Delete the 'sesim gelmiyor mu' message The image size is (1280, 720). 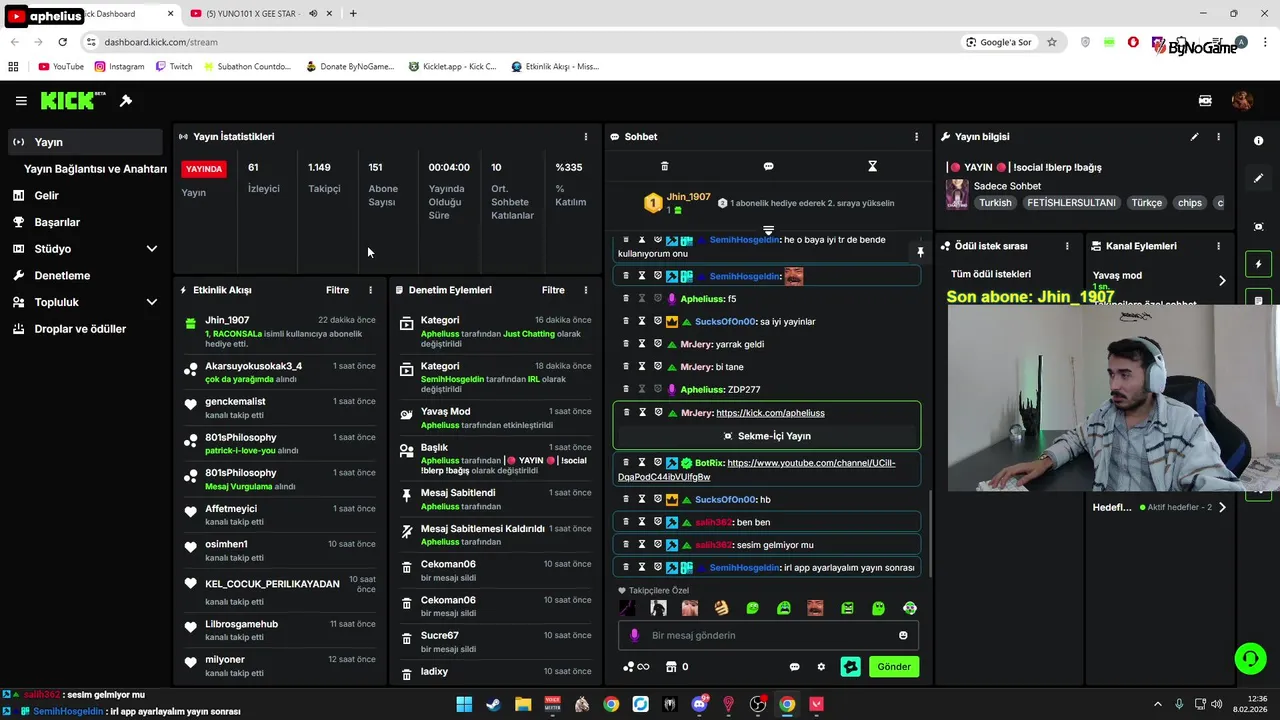pos(626,545)
